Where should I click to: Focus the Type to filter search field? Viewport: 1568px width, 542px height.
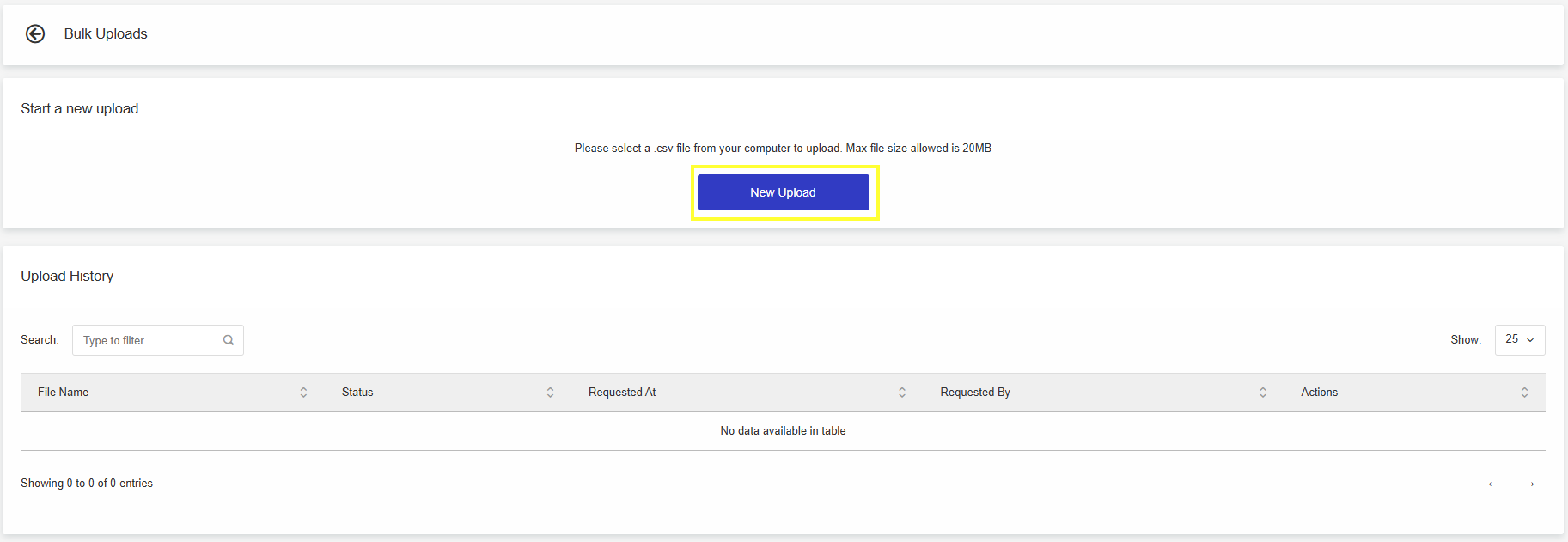pyautogui.click(x=158, y=340)
